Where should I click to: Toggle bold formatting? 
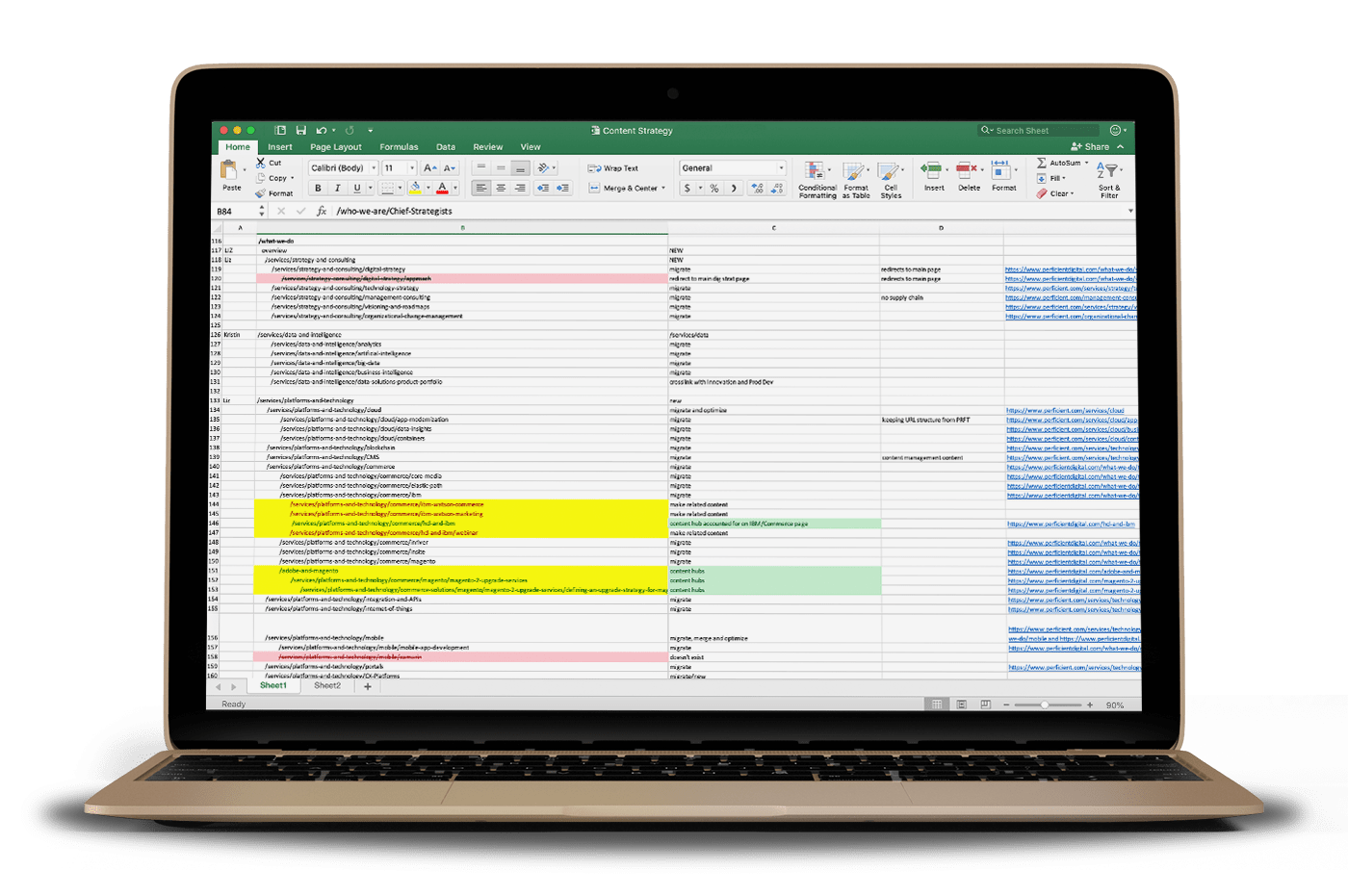319,188
